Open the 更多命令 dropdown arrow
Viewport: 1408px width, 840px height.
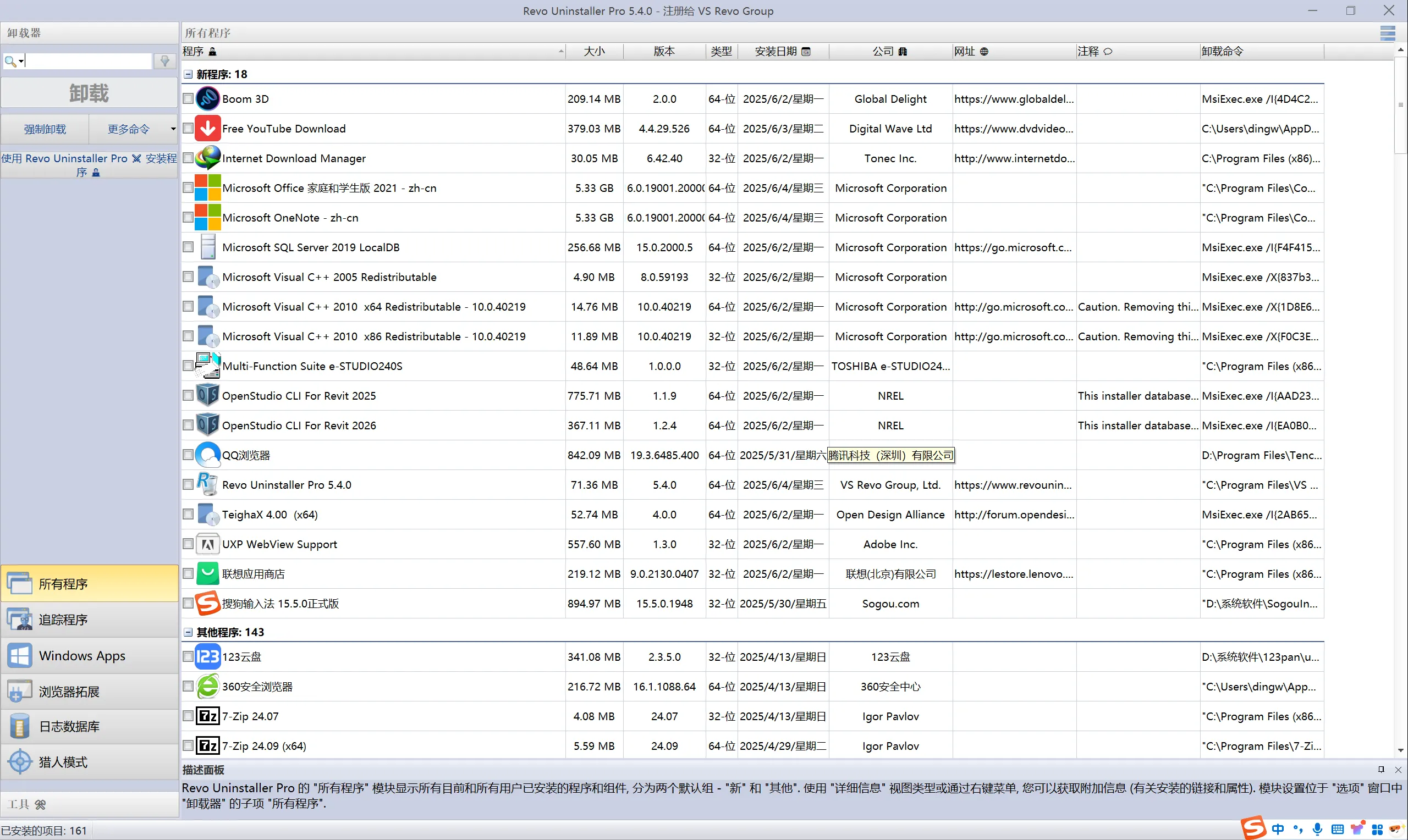[x=173, y=129]
